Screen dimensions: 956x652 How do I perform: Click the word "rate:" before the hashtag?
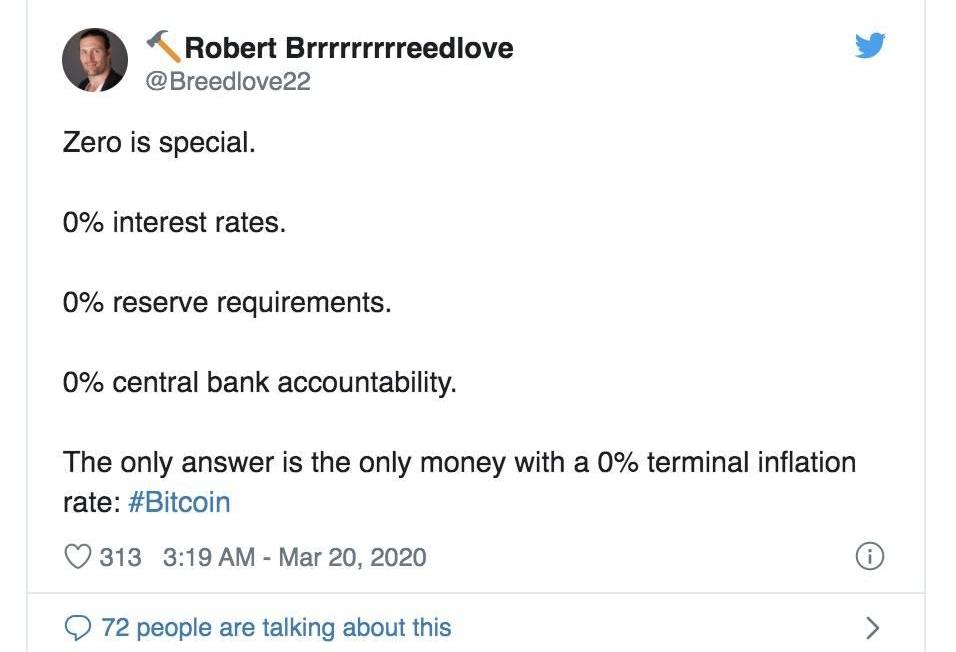point(92,501)
